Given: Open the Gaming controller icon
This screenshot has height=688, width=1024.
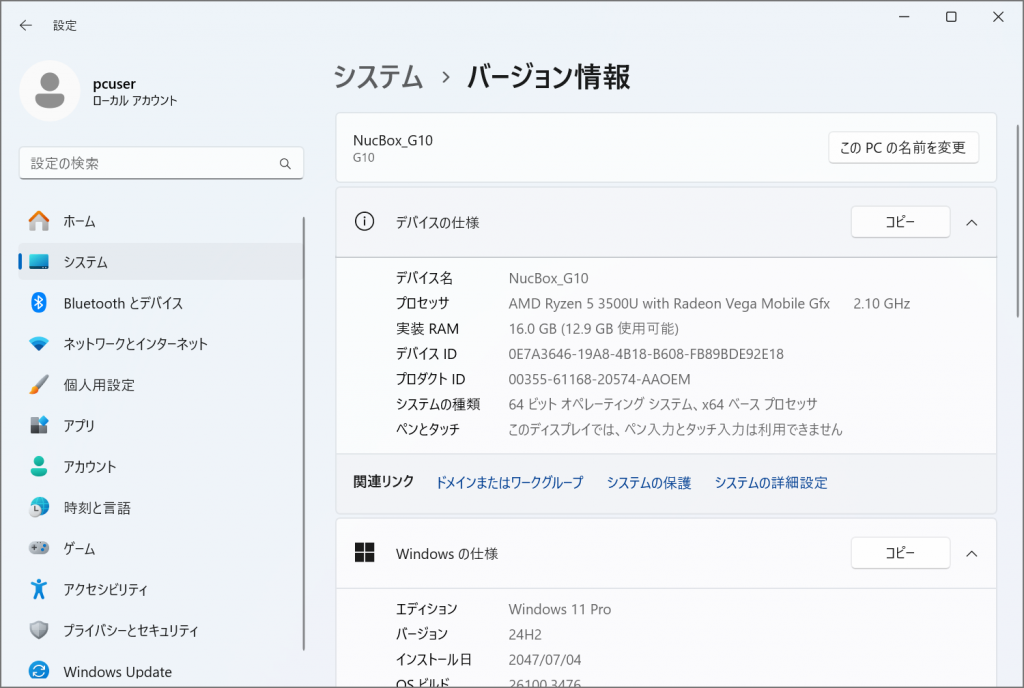Looking at the screenshot, I should pyautogui.click(x=39, y=549).
